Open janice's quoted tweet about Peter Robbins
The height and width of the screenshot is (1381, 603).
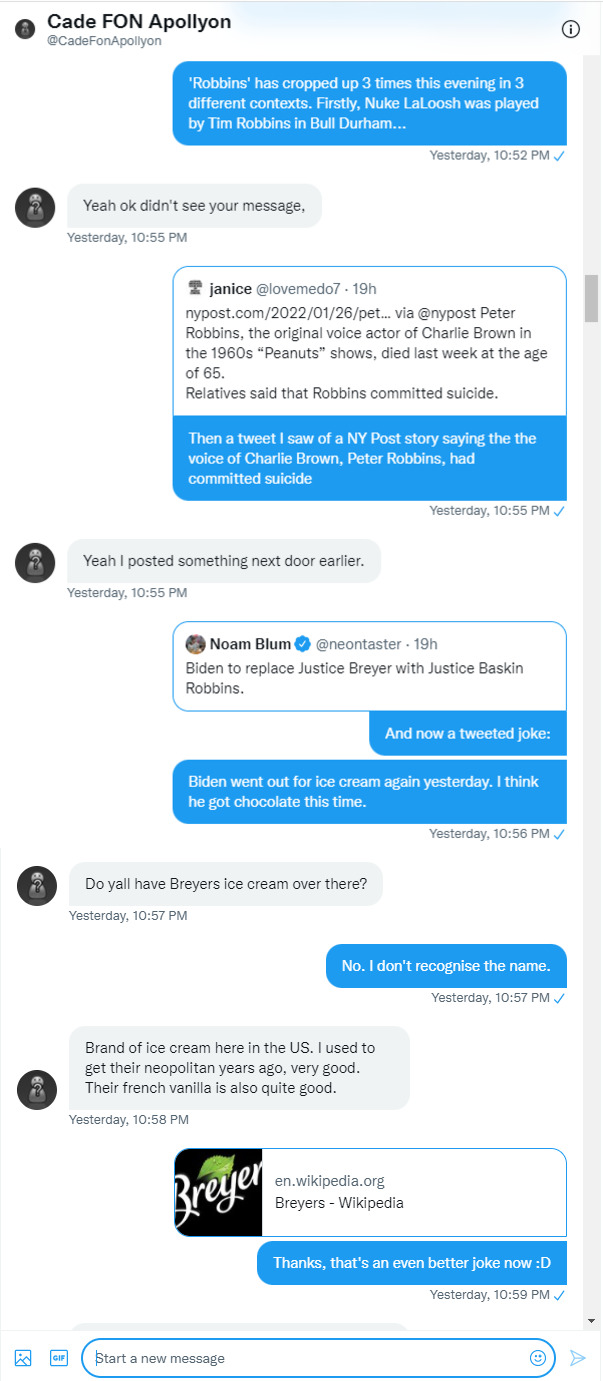click(370, 340)
